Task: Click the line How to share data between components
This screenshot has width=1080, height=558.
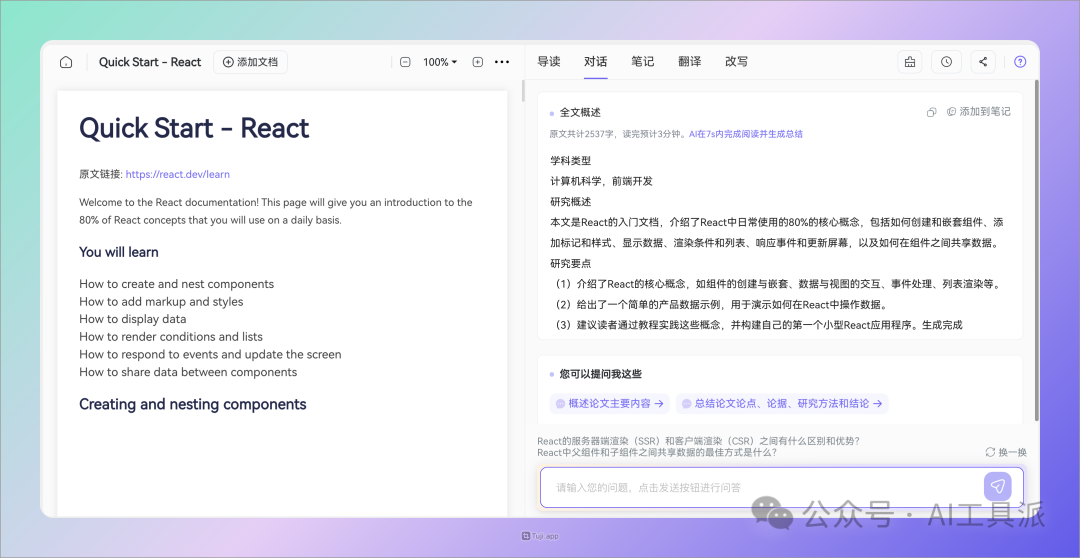Action: [188, 372]
